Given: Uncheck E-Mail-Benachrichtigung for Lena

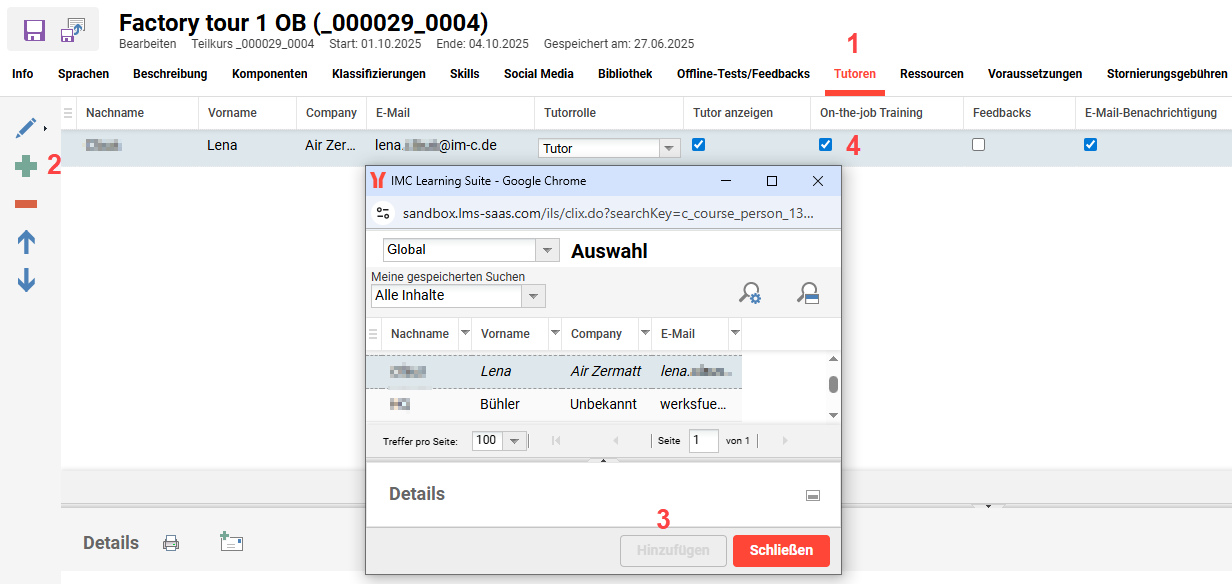Looking at the screenshot, I should coord(1090,144).
